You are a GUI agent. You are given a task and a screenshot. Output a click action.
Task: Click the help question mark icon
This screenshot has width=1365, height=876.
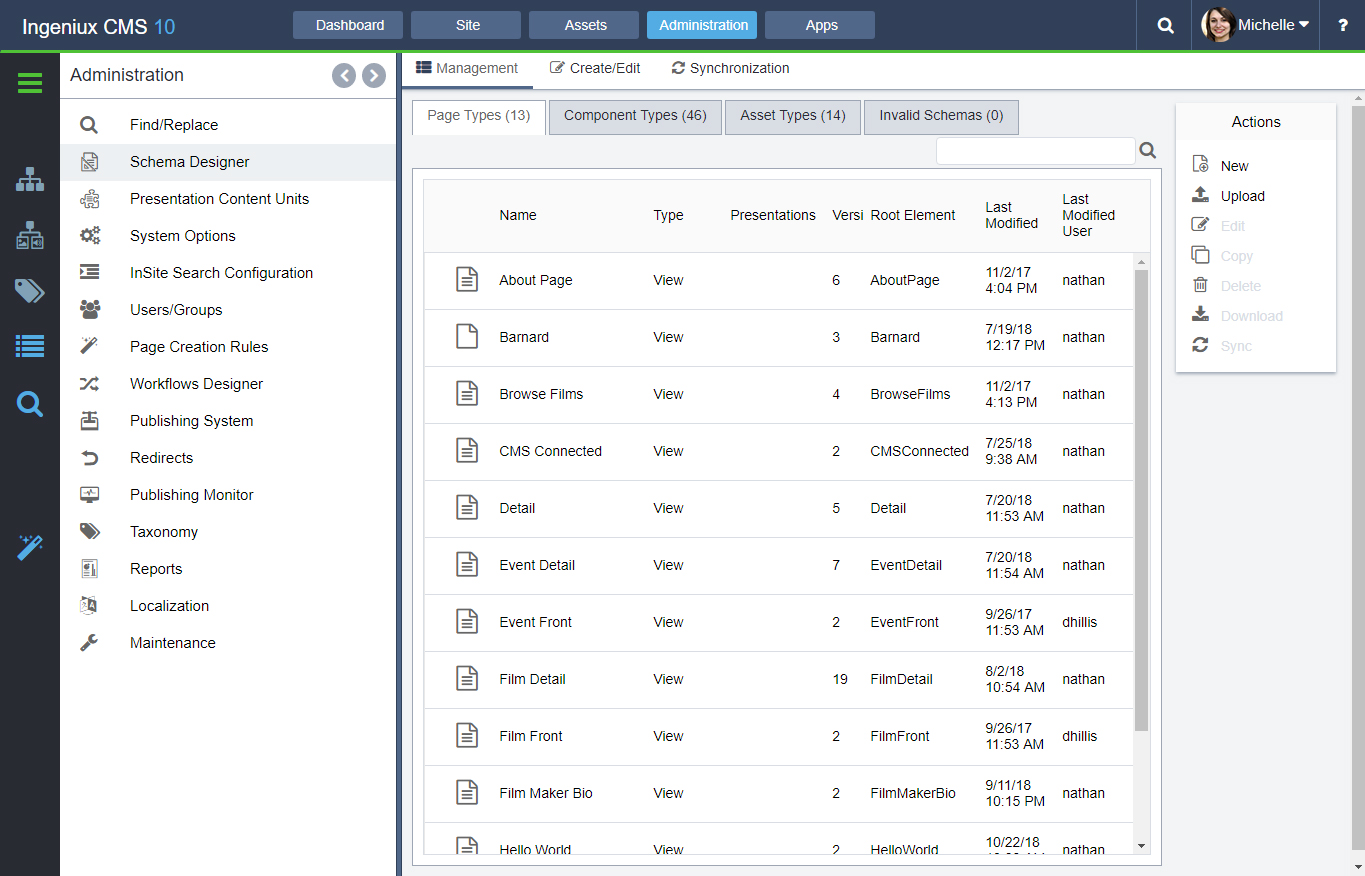click(1342, 25)
